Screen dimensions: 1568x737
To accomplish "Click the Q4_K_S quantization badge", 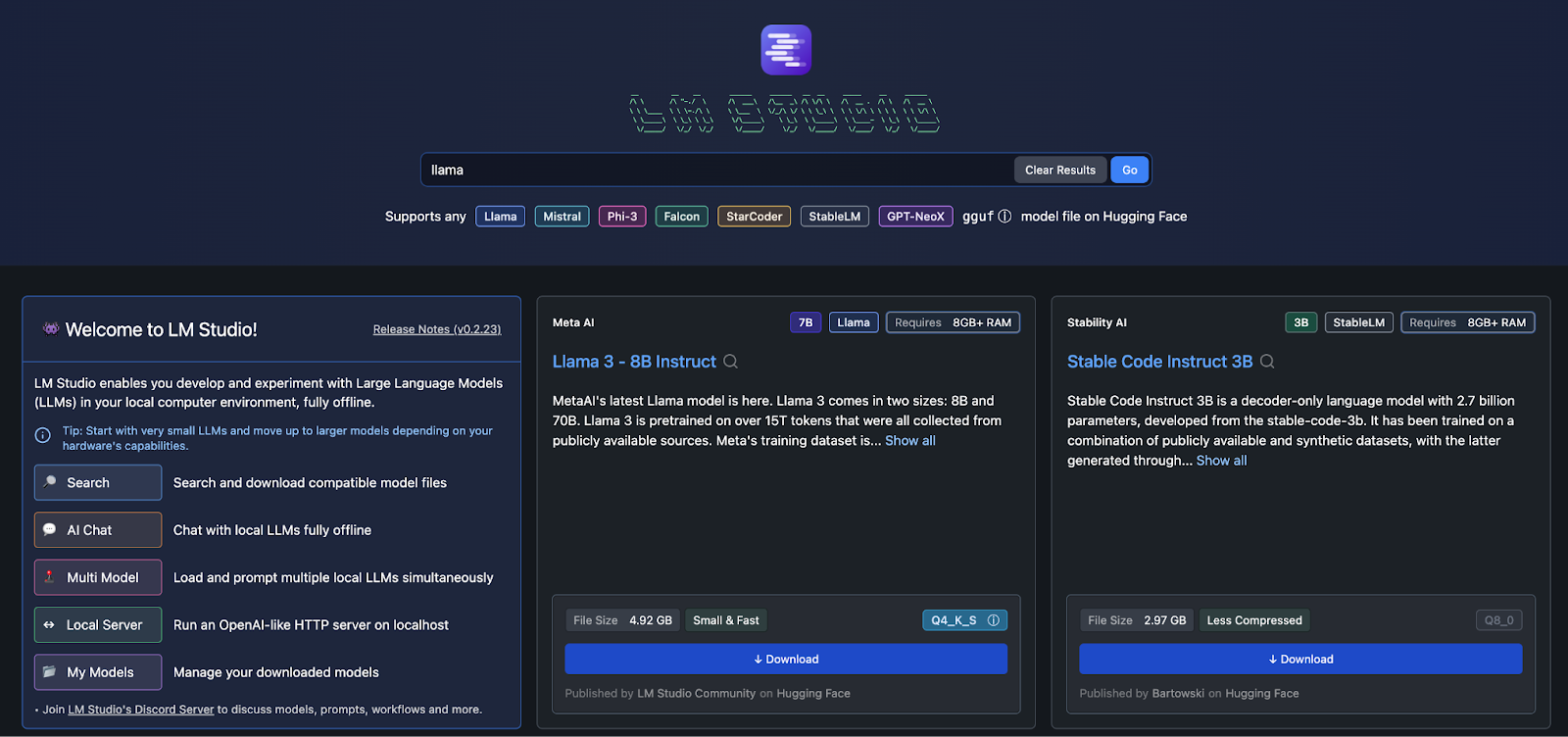I will coord(964,620).
